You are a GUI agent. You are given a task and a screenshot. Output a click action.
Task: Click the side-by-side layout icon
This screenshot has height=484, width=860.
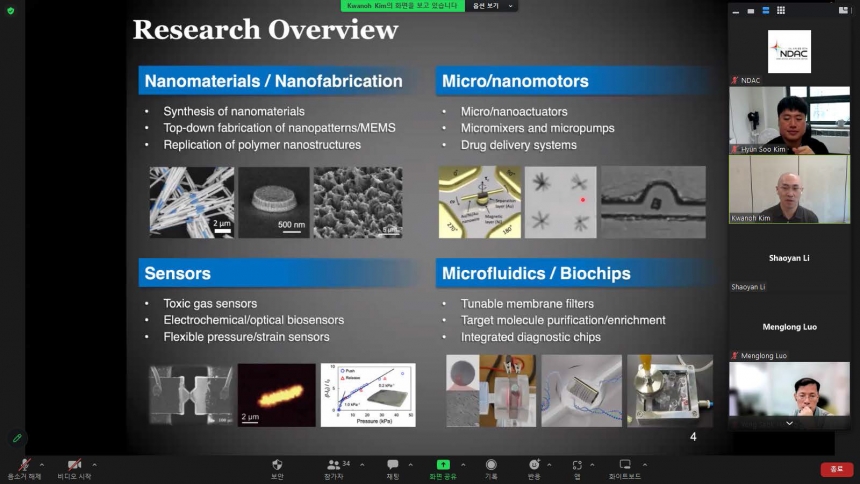point(843,10)
